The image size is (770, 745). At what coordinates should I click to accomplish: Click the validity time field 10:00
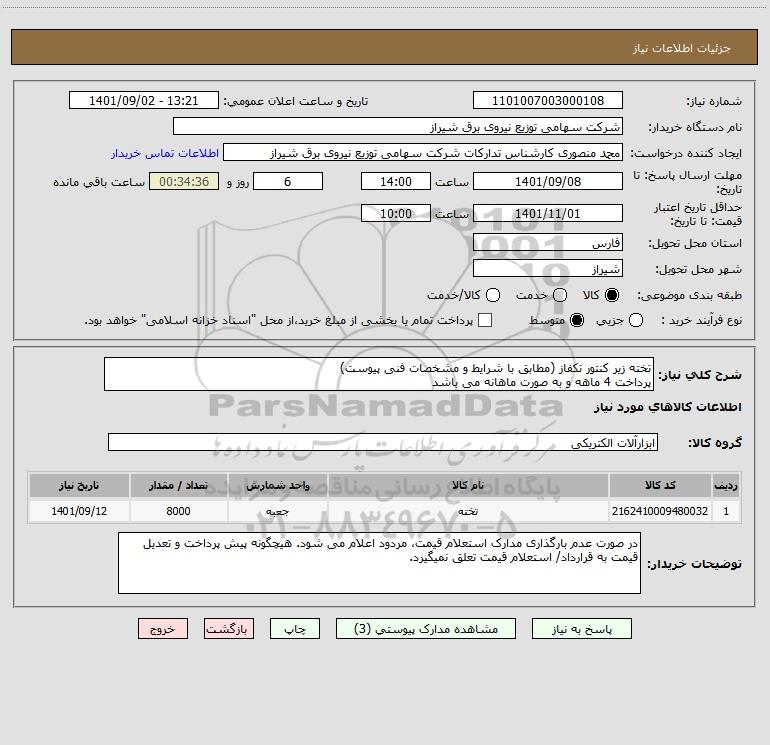point(396,213)
